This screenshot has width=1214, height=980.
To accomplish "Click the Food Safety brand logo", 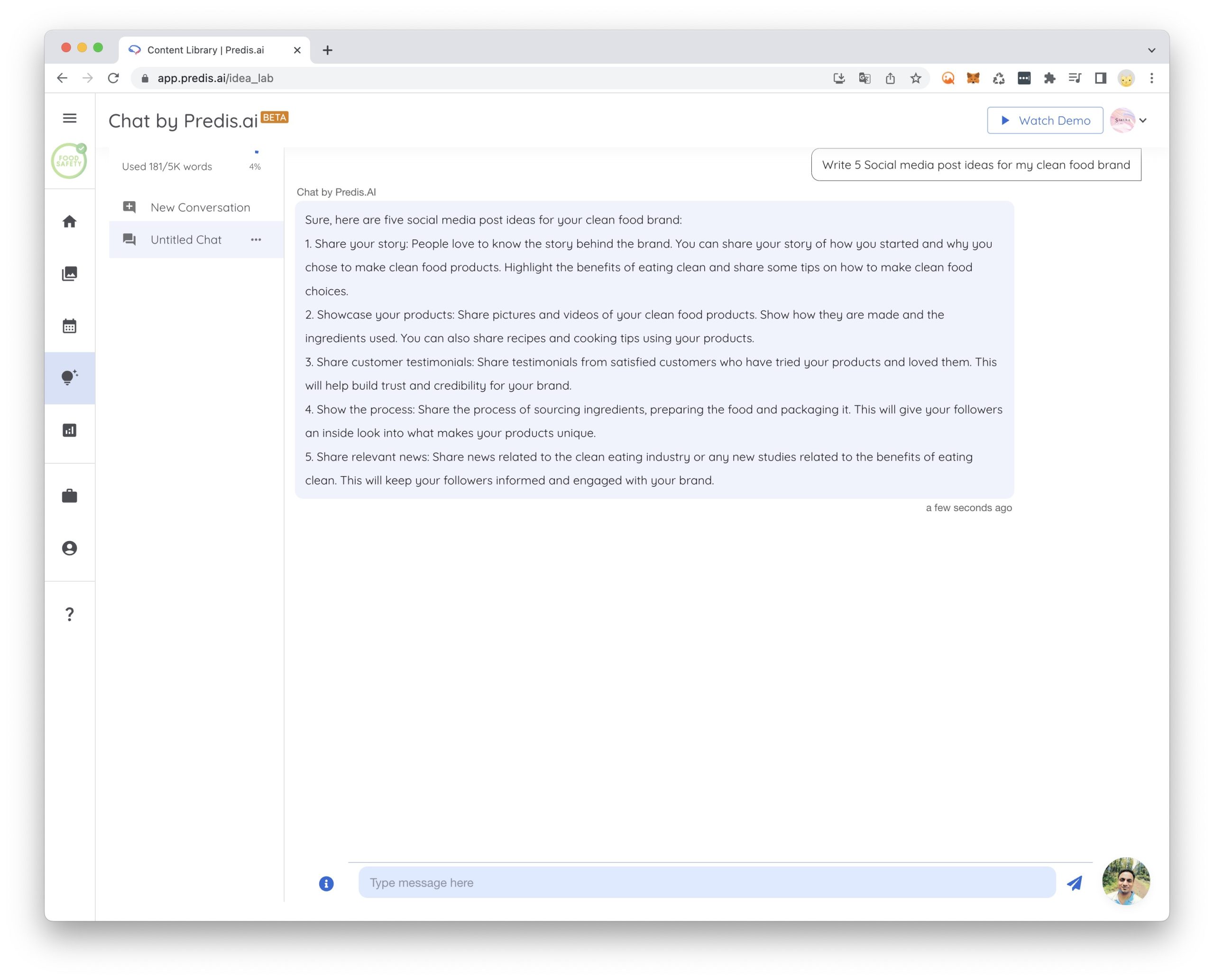I will [x=69, y=162].
